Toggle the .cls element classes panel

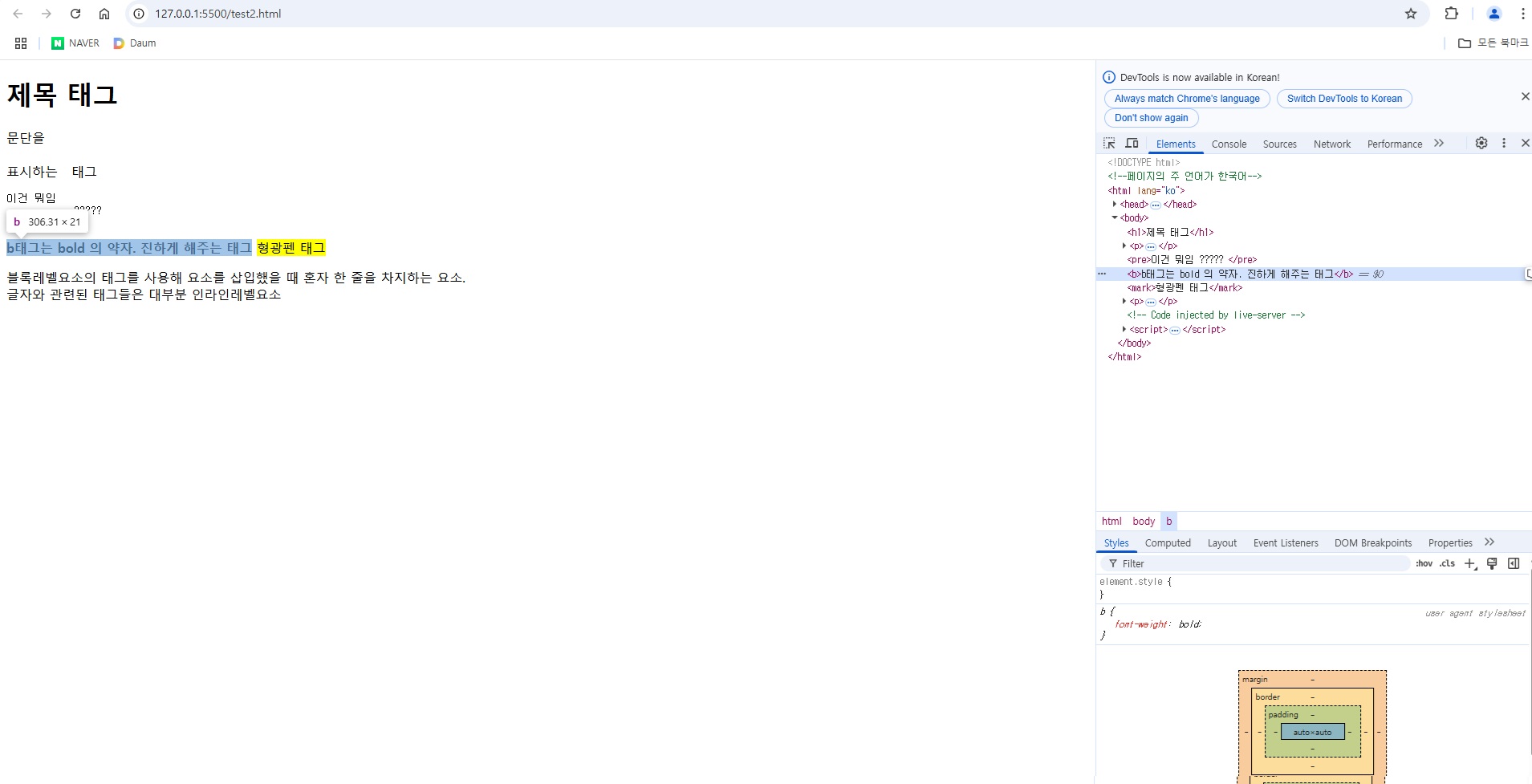(x=1447, y=563)
